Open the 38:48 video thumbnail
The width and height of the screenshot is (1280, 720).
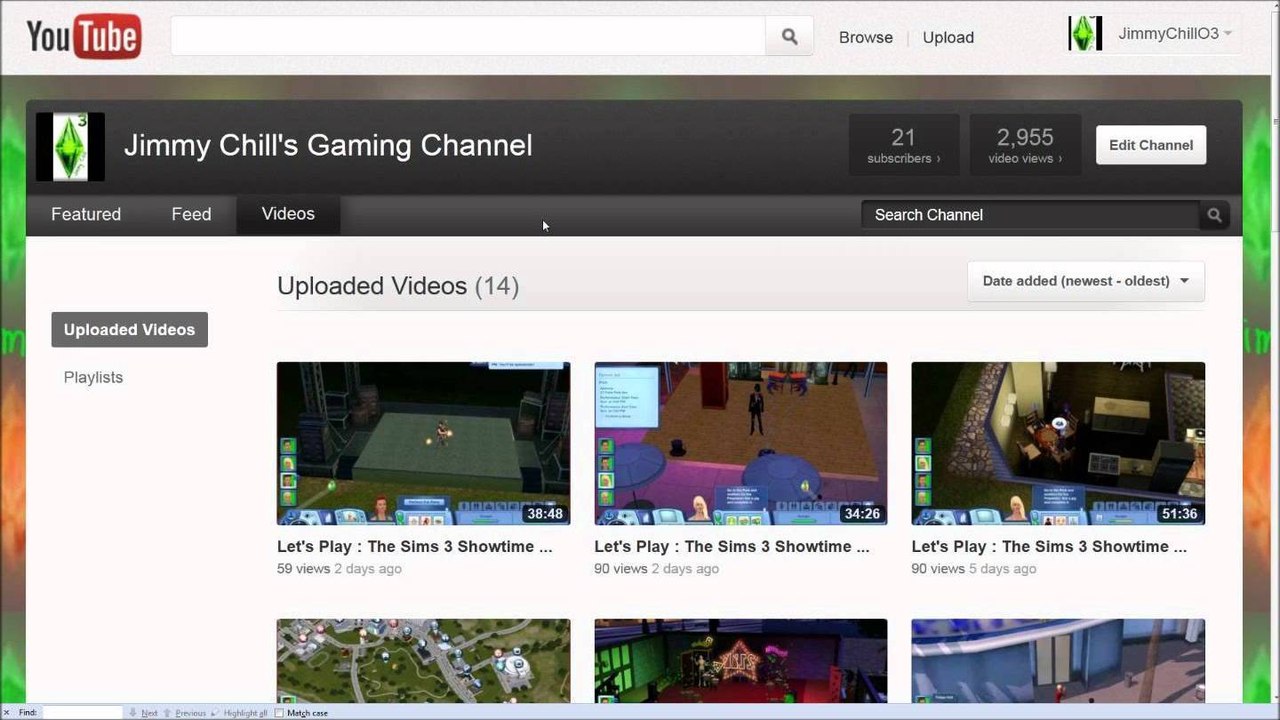[423, 443]
